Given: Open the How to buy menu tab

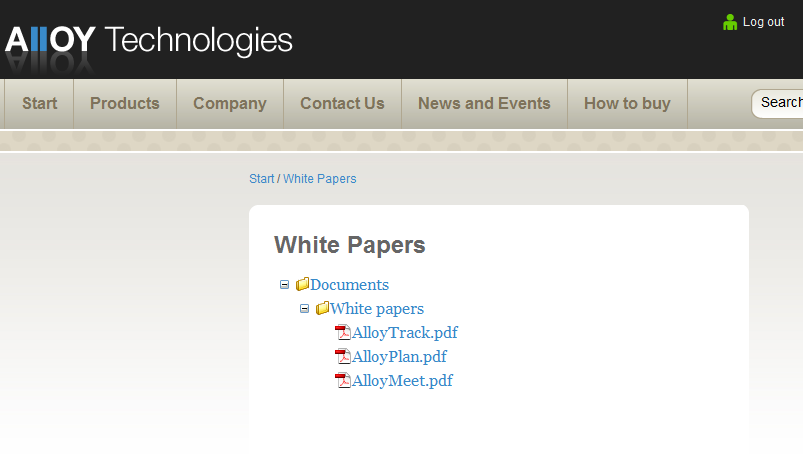Looking at the screenshot, I should click(627, 103).
